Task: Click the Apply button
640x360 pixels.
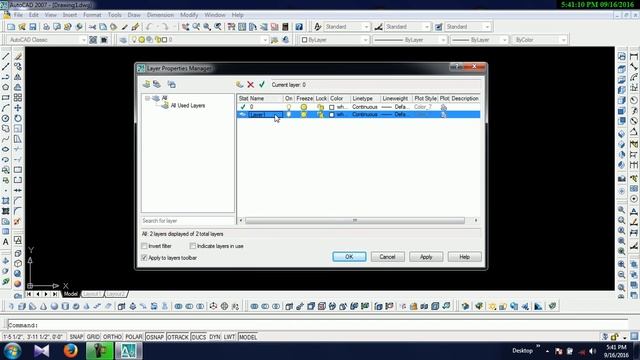Action: tap(426, 257)
